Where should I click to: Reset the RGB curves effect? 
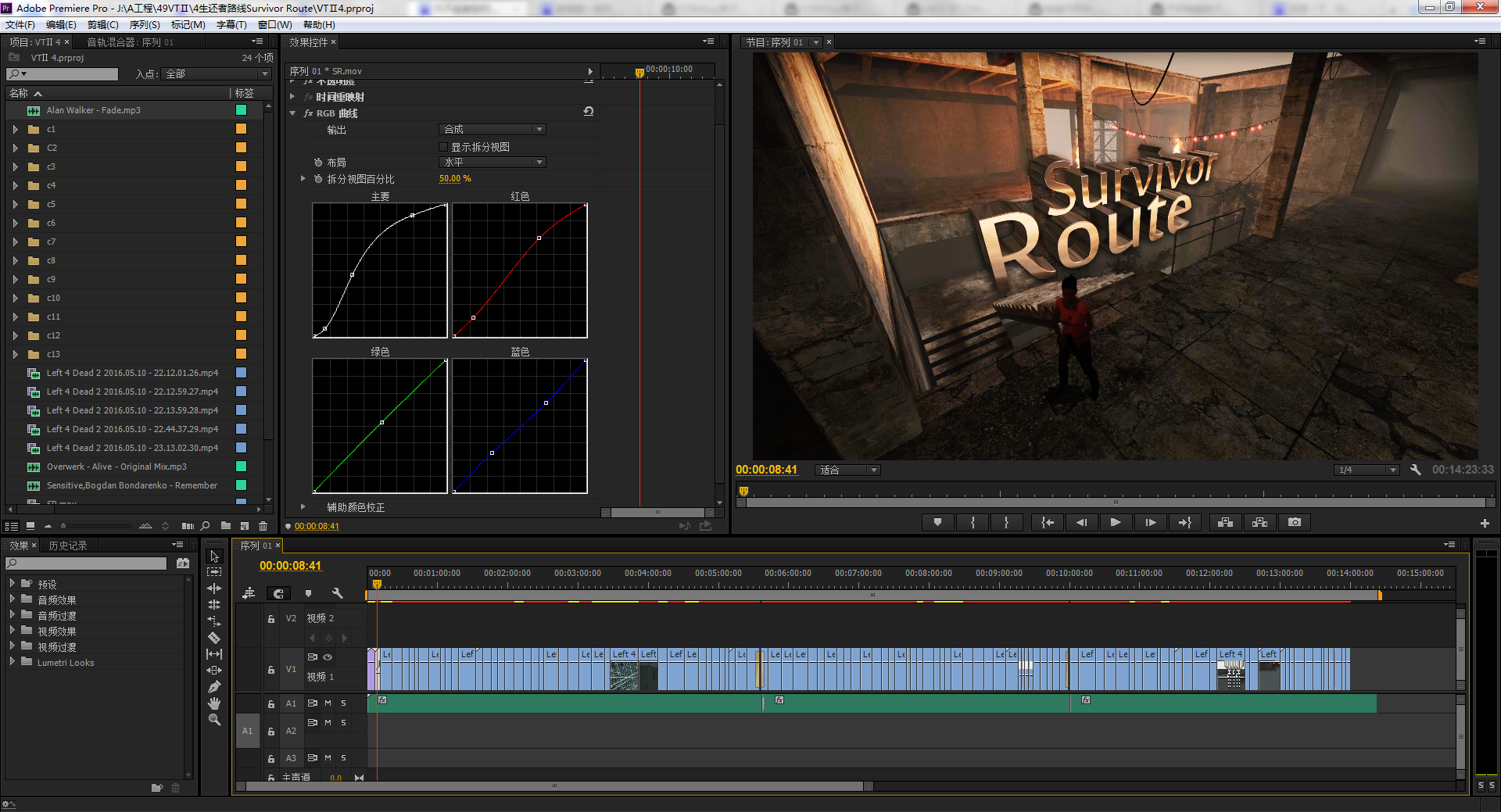(x=588, y=112)
